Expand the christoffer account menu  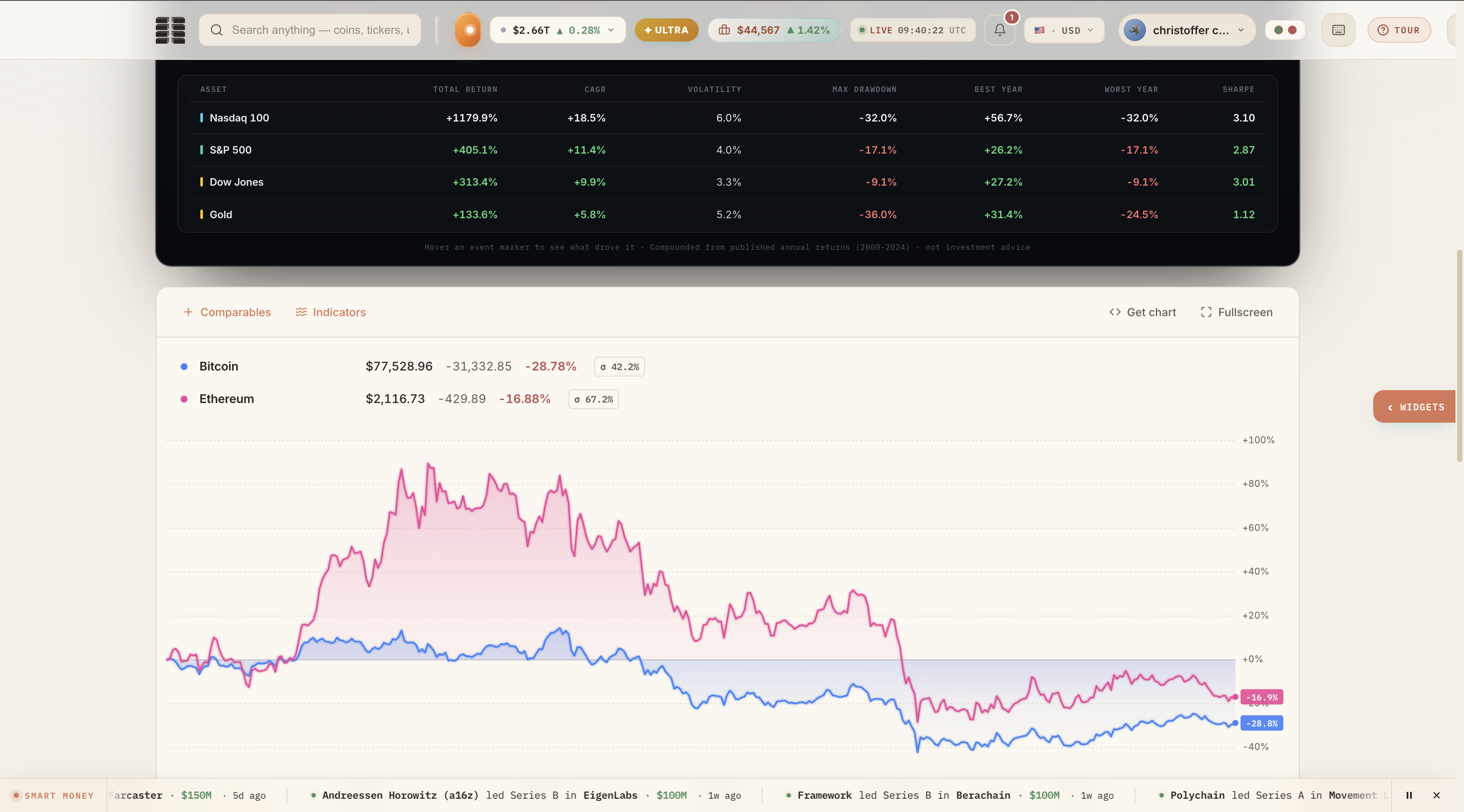[x=1187, y=30]
